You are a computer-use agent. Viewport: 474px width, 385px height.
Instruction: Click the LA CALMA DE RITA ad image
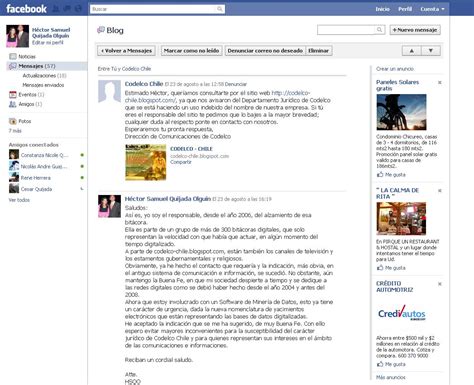pyautogui.click(x=401, y=218)
